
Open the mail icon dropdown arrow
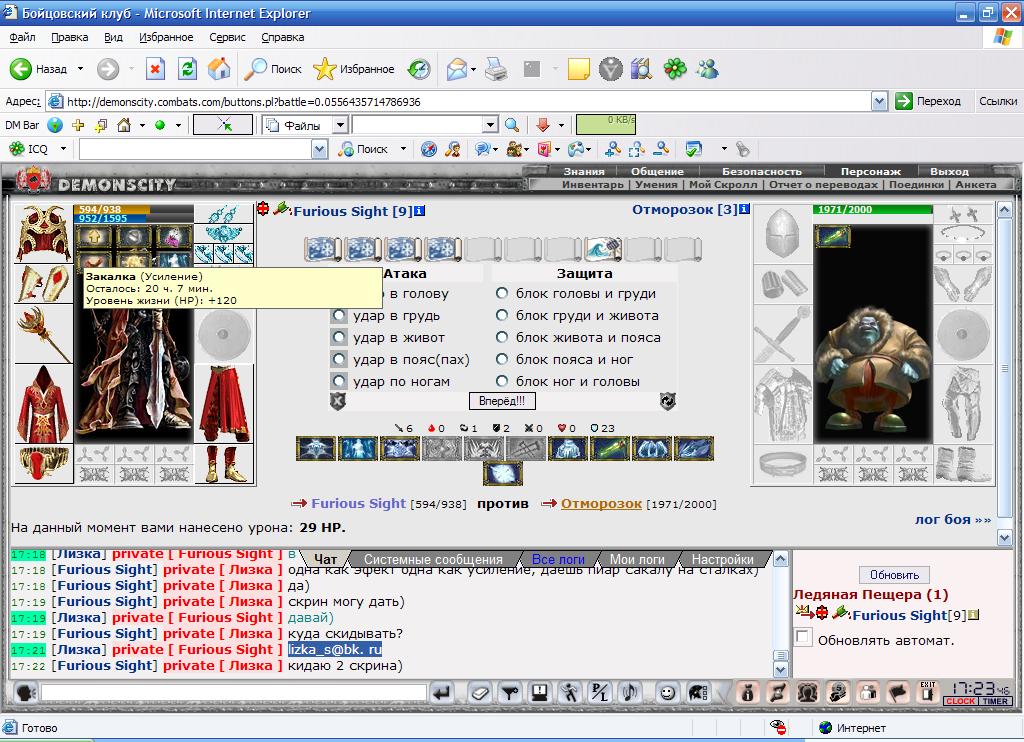click(x=473, y=69)
